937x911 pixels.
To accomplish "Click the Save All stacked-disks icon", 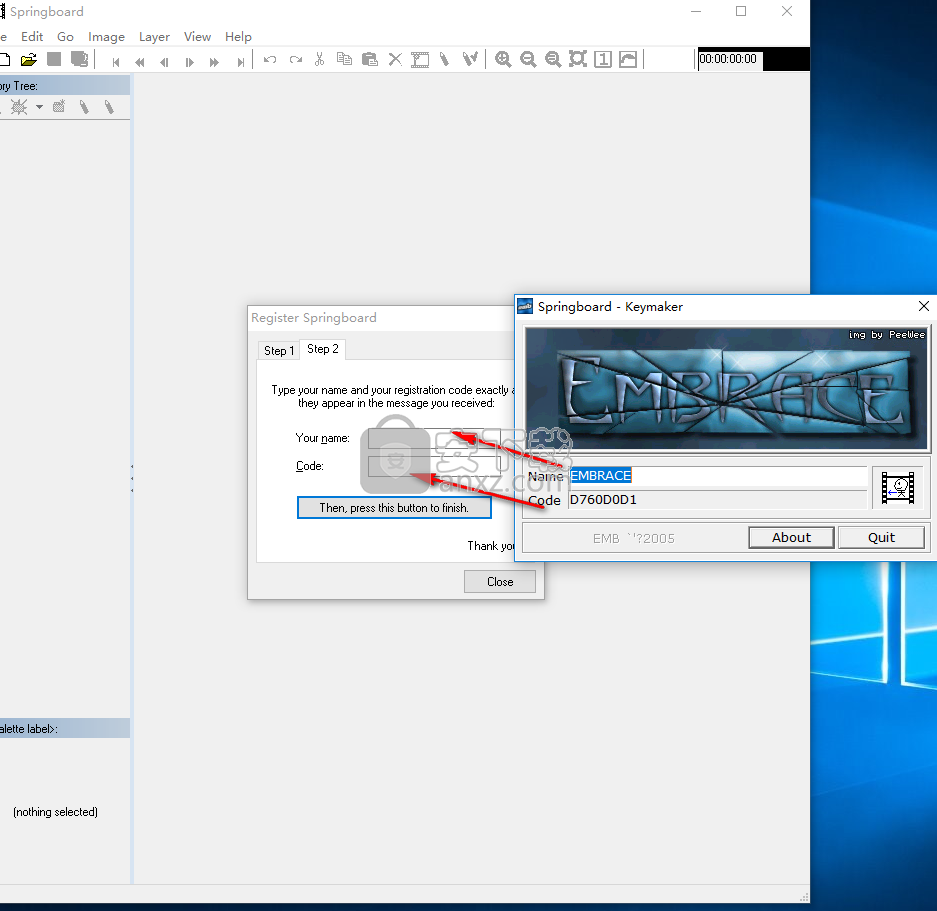I will pyautogui.click(x=79, y=59).
